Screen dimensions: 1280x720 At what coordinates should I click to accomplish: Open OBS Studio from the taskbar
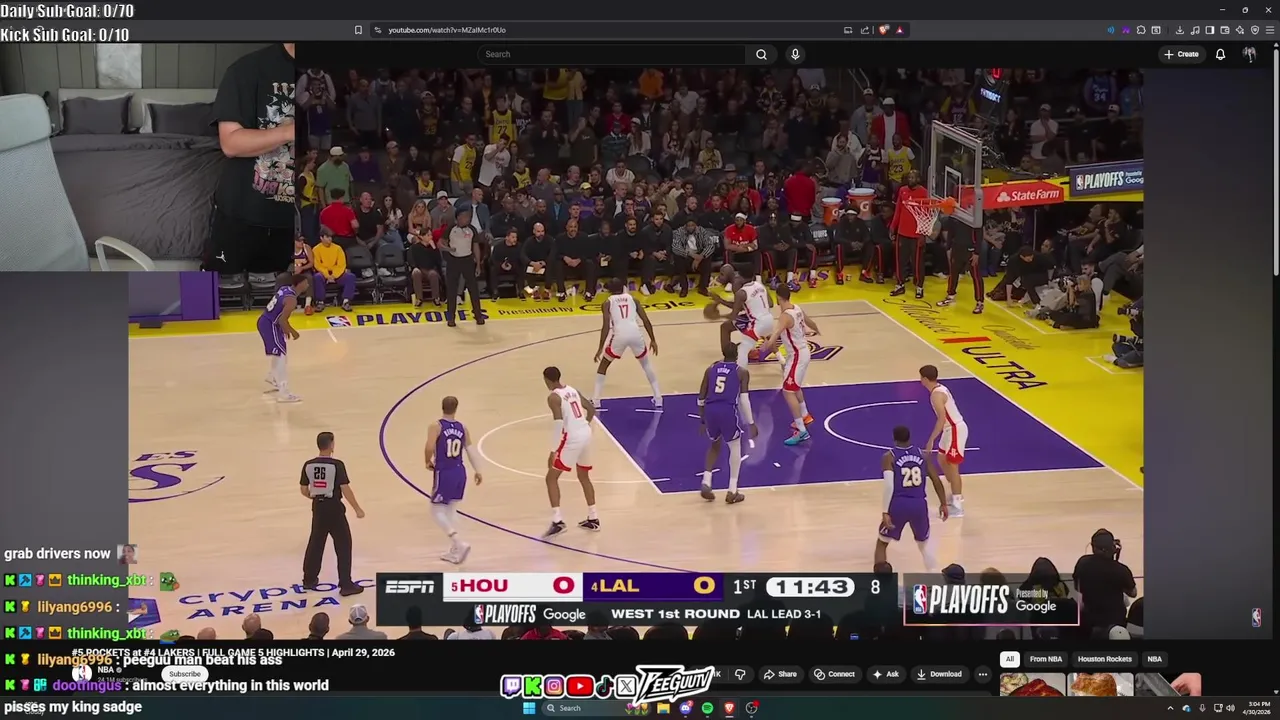[x=751, y=708]
